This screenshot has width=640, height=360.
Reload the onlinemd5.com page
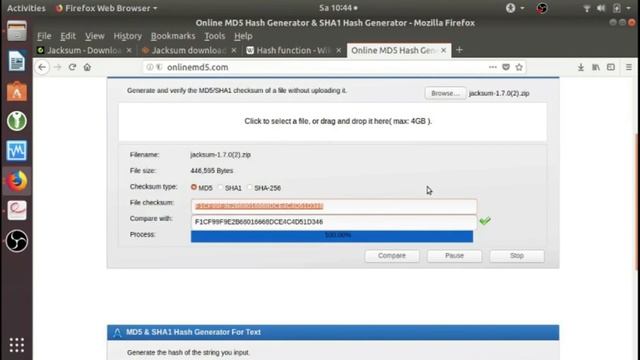(72, 67)
